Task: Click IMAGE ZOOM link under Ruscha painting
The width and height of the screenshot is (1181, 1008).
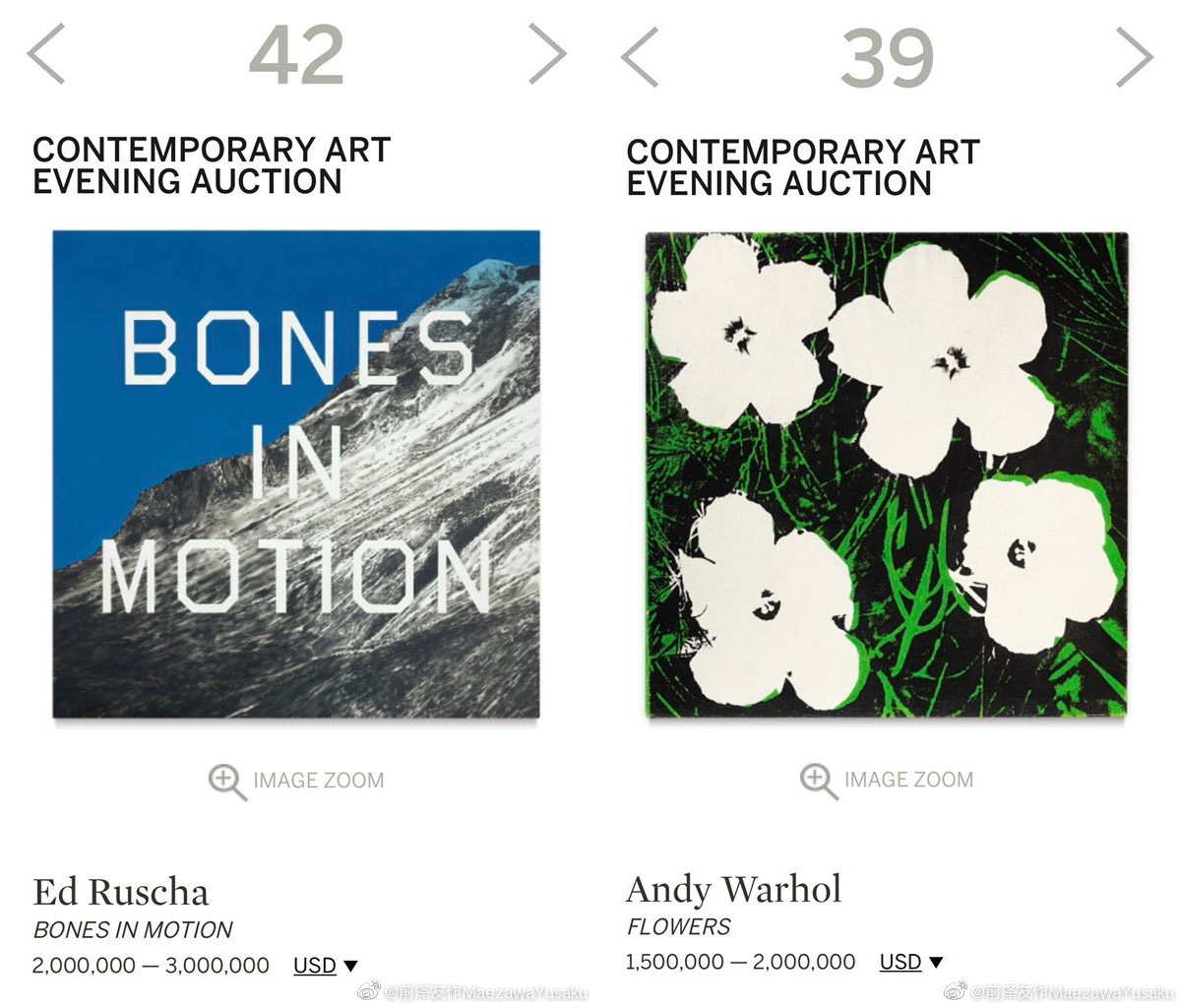Action: click(318, 781)
